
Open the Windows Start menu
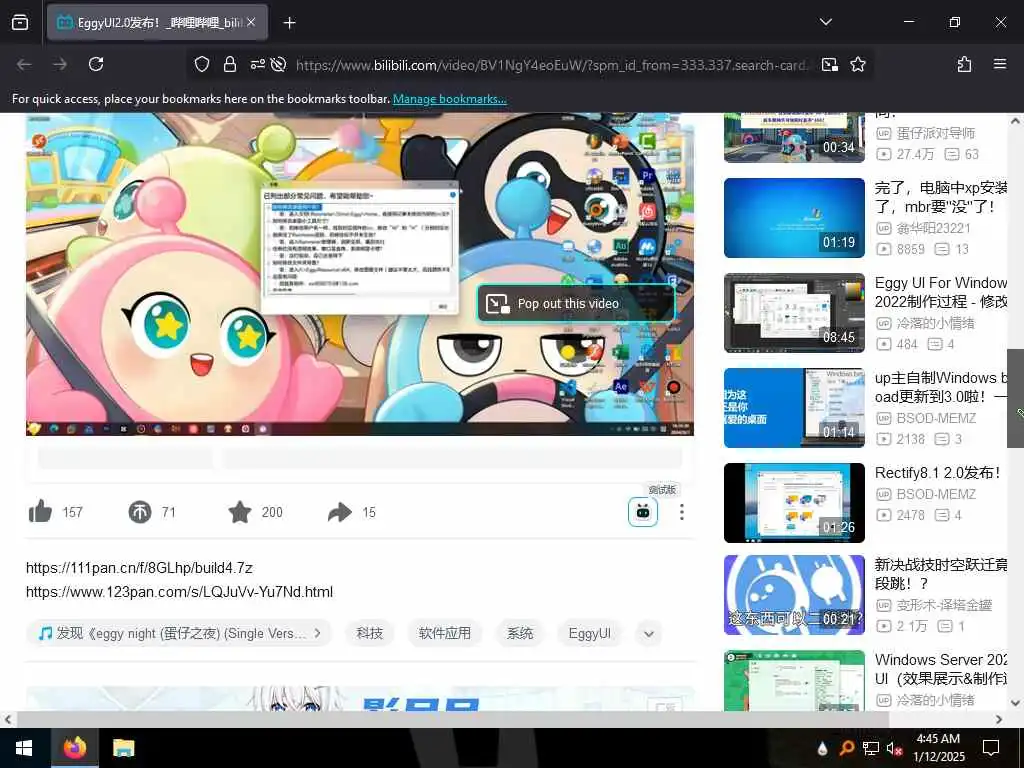point(24,748)
